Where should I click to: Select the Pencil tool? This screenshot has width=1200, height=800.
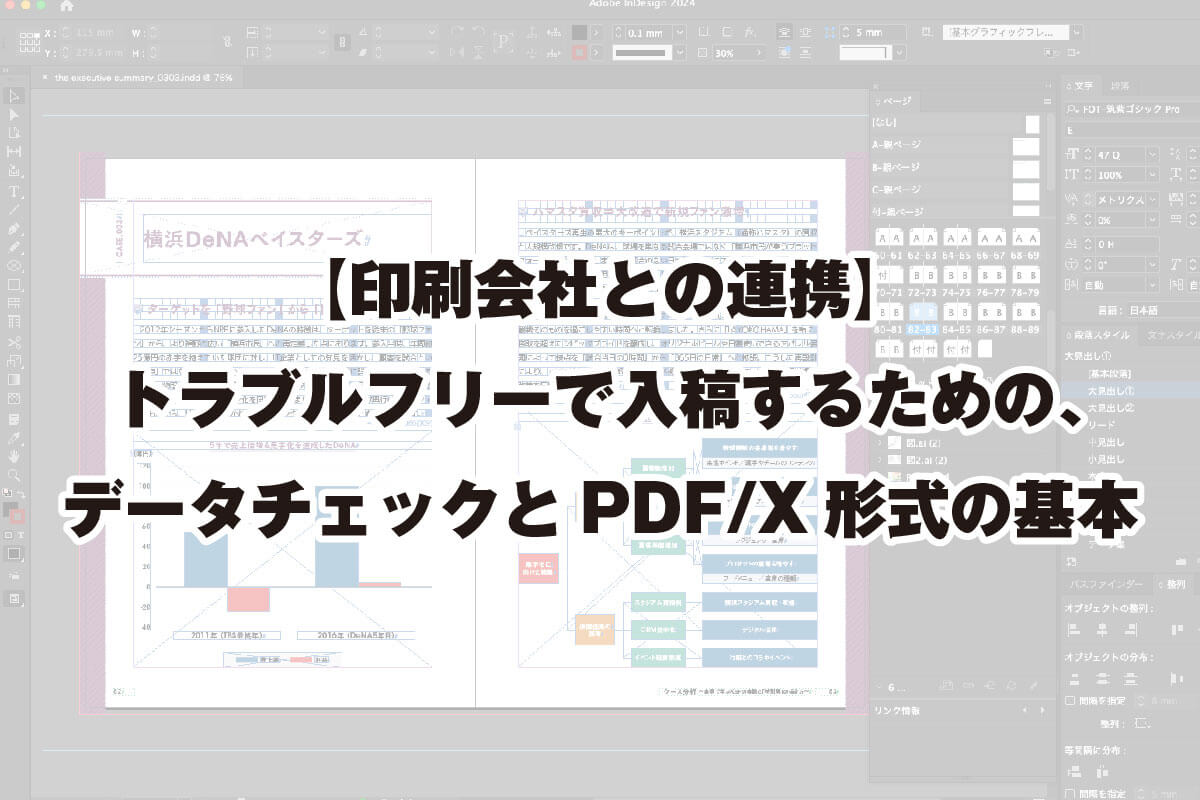click(x=14, y=248)
